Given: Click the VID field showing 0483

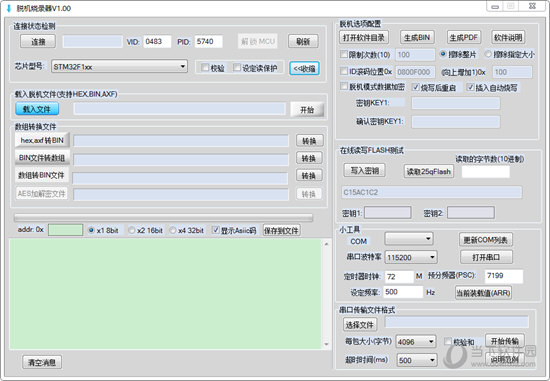Looking at the screenshot, I should point(157,41).
